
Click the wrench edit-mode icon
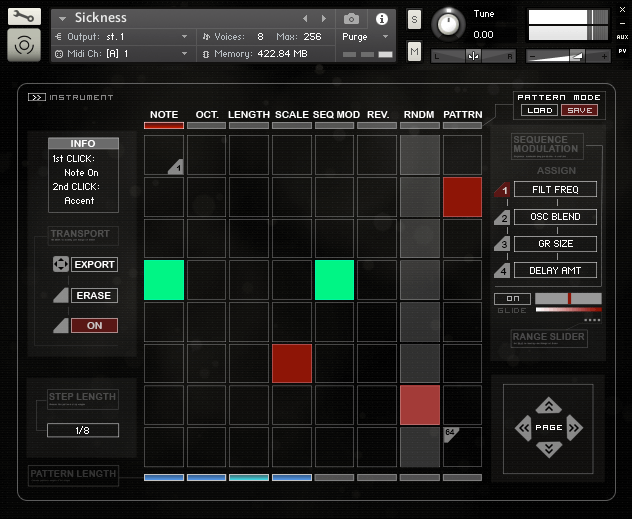pos(25,17)
